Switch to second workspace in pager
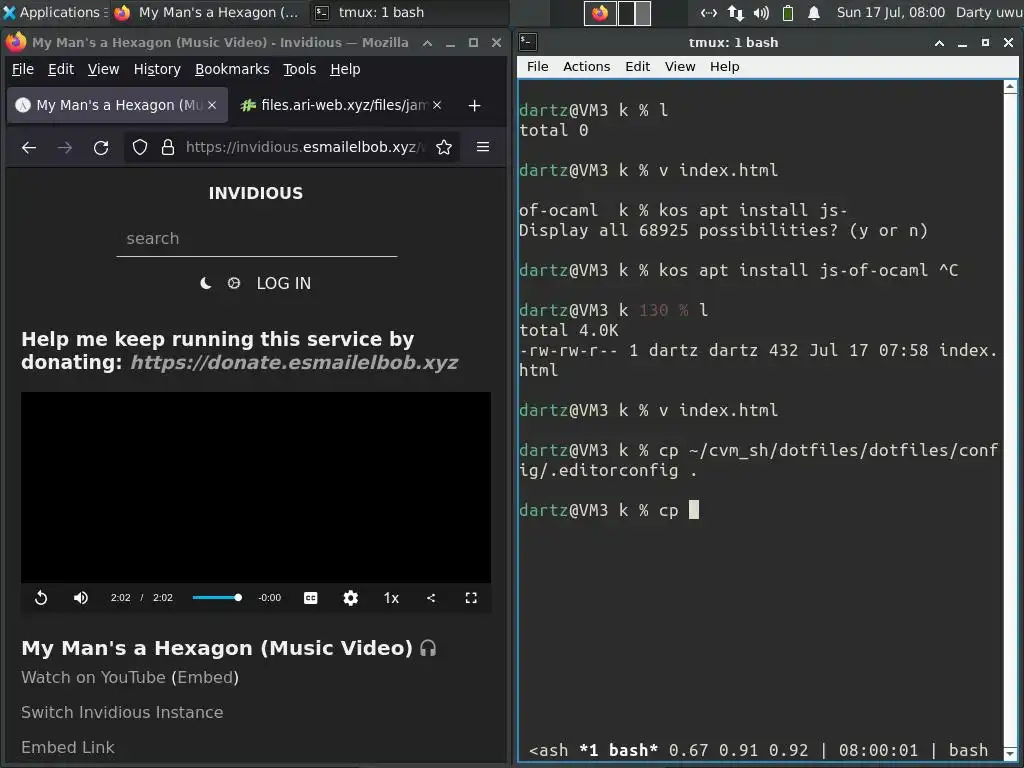The image size is (1024, 768). (x=635, y=13)
